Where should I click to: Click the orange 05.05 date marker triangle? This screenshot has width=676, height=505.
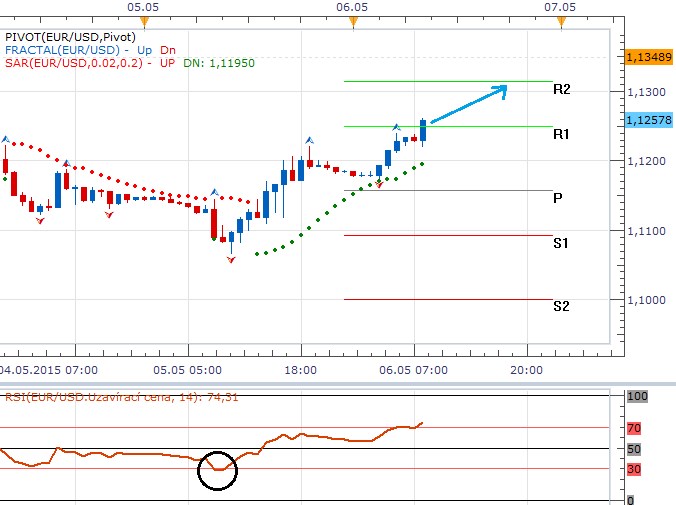click(x=144, y=20)
